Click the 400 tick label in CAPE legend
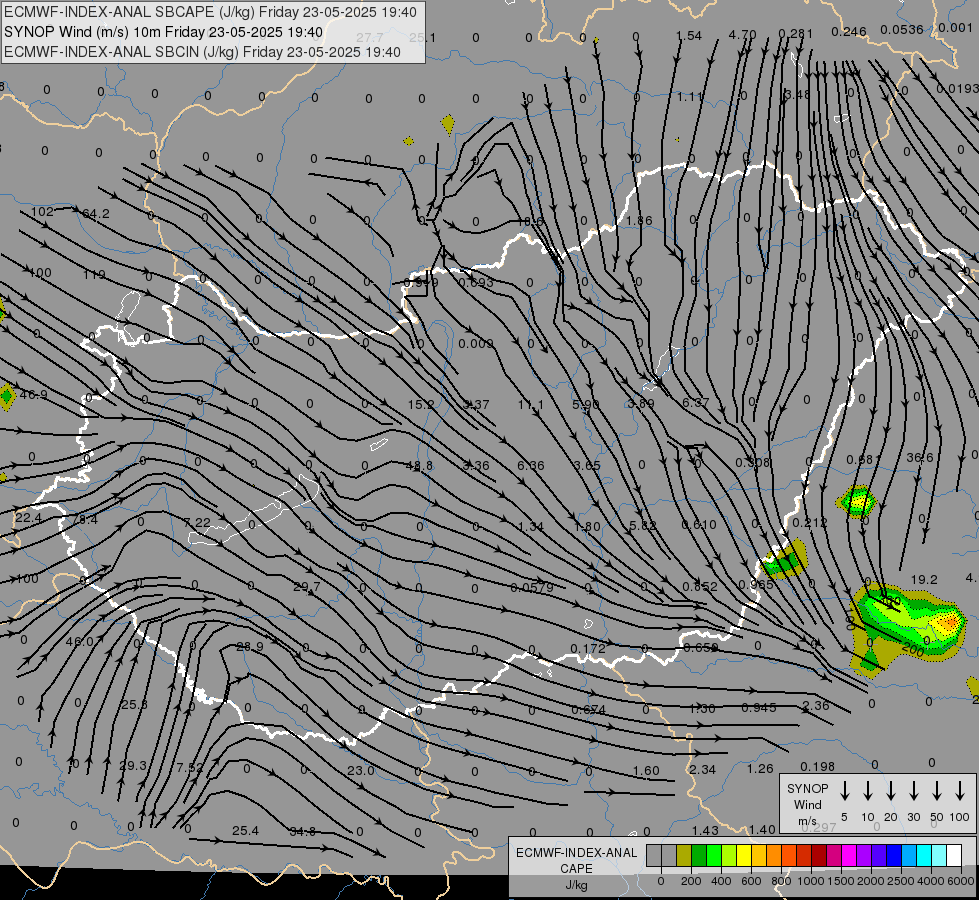 coord(721,881)
